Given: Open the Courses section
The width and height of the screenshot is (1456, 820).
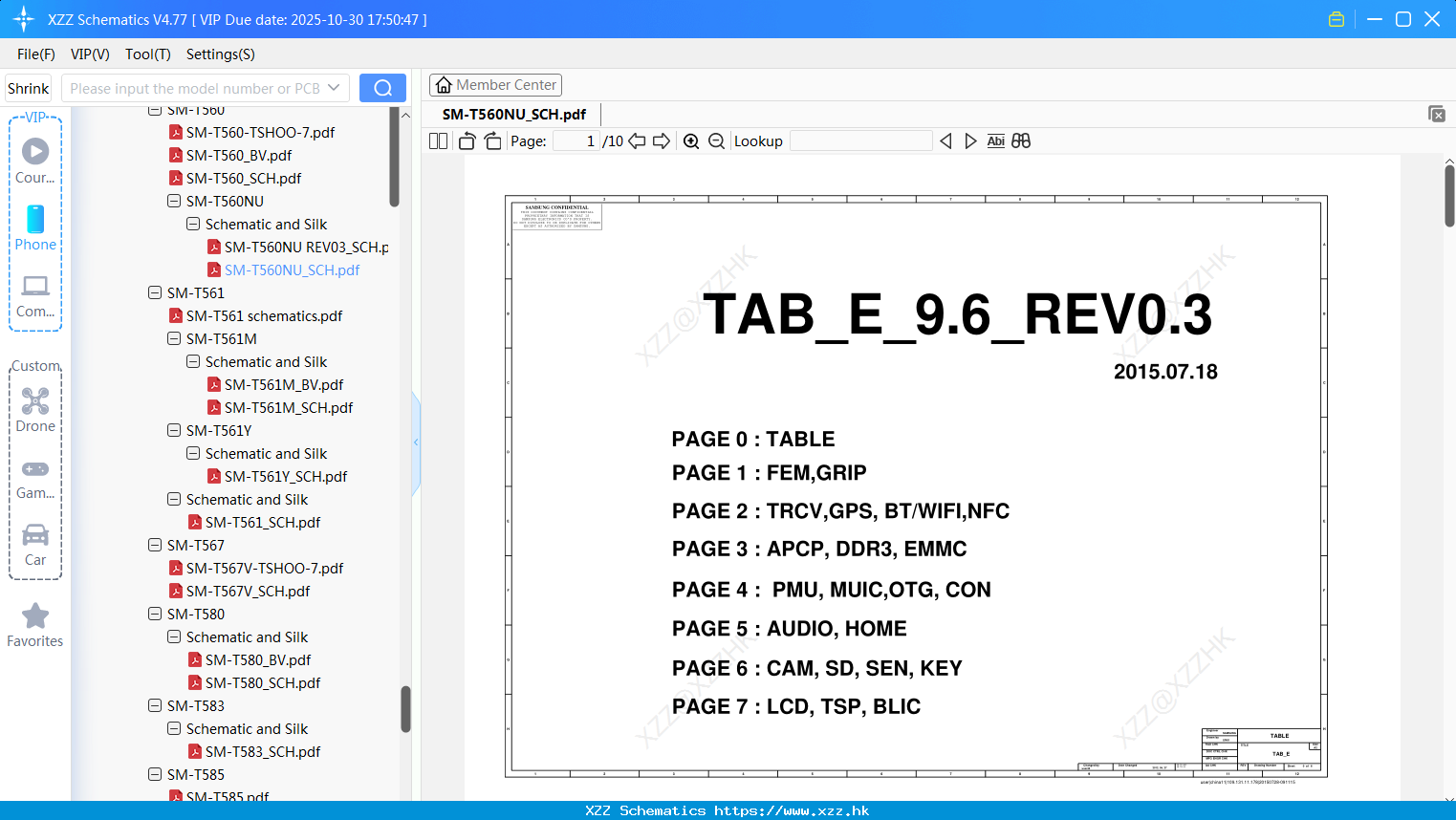Looking at the screenshot, I should tap(35, 160).
